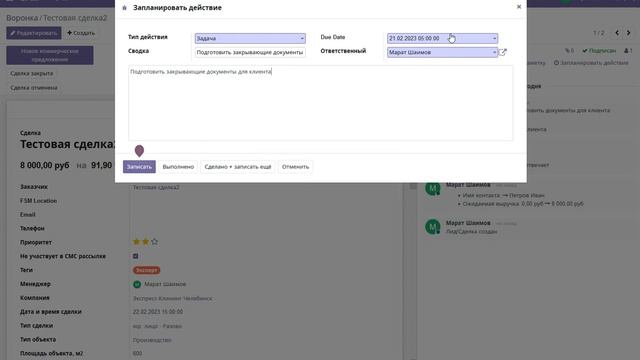This screenshot has width=640, height=360.
Task: Click the Записать button
Action: pyautogui.click(x=139, y=167)
